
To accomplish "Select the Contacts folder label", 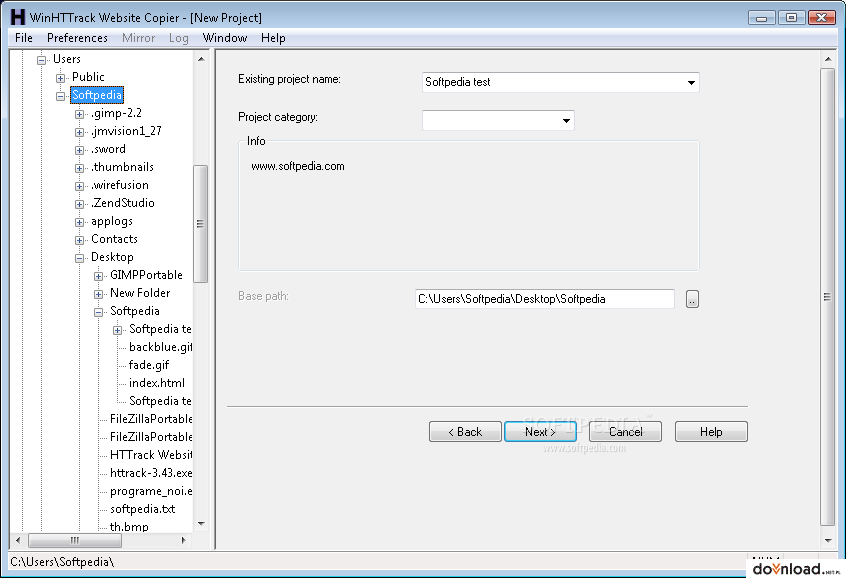I will click(x=114, y=239).
